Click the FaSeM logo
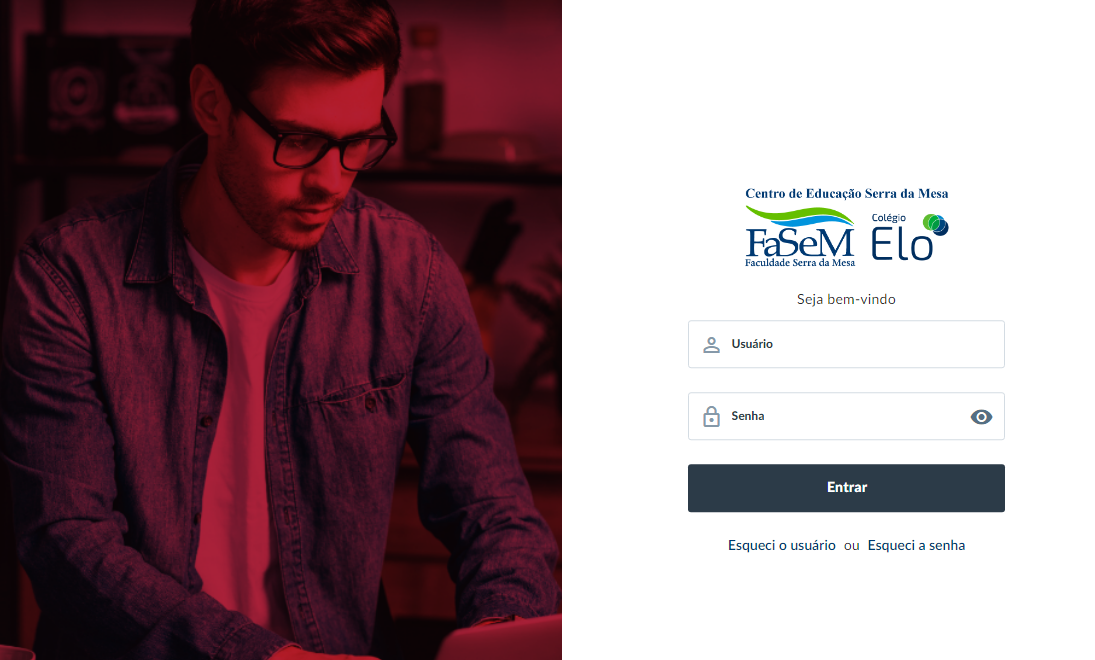This screenshot has height=660, width=1095. [x=800, y=237]
